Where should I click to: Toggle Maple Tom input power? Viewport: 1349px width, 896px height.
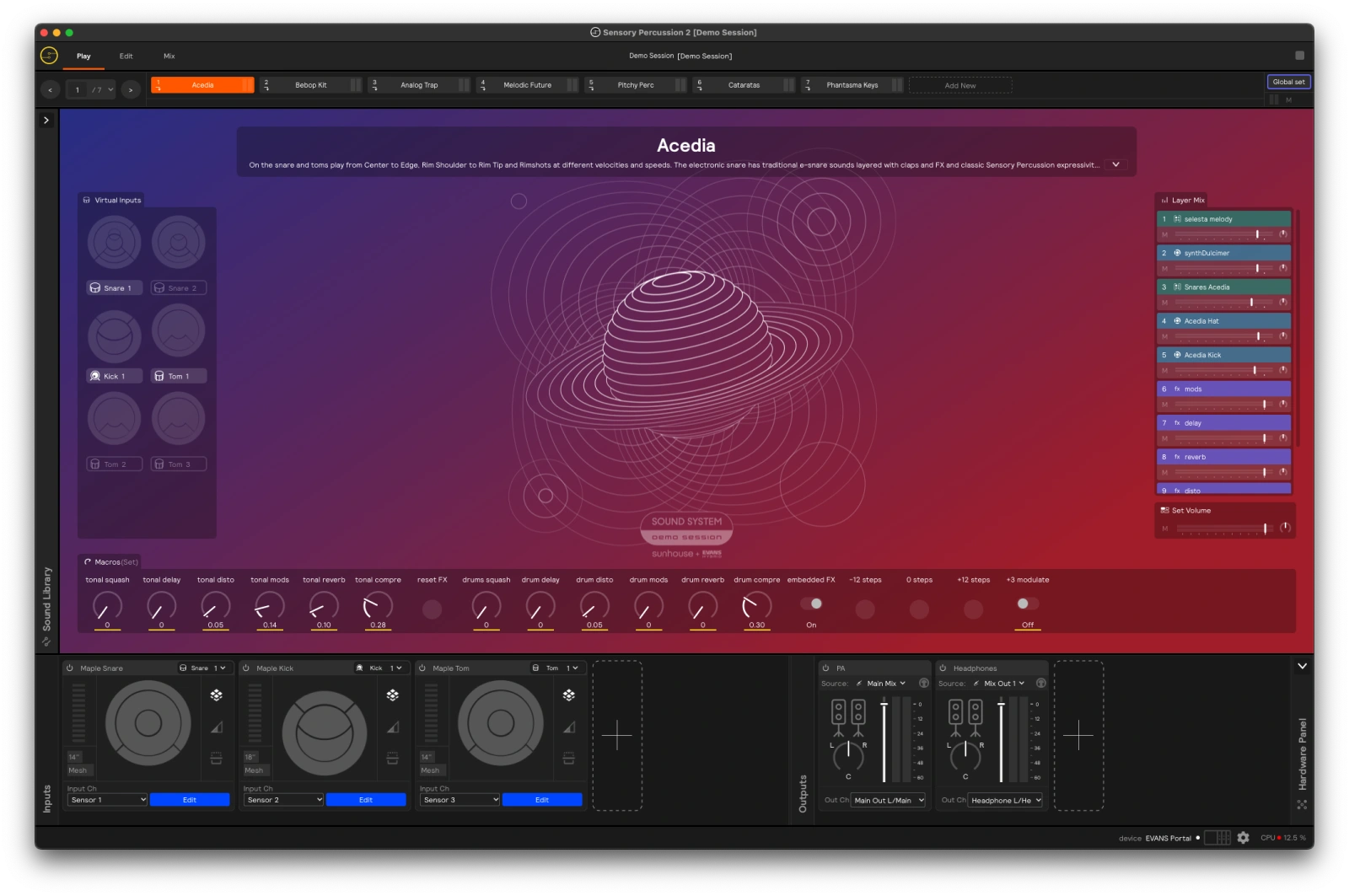pos(422,668)
